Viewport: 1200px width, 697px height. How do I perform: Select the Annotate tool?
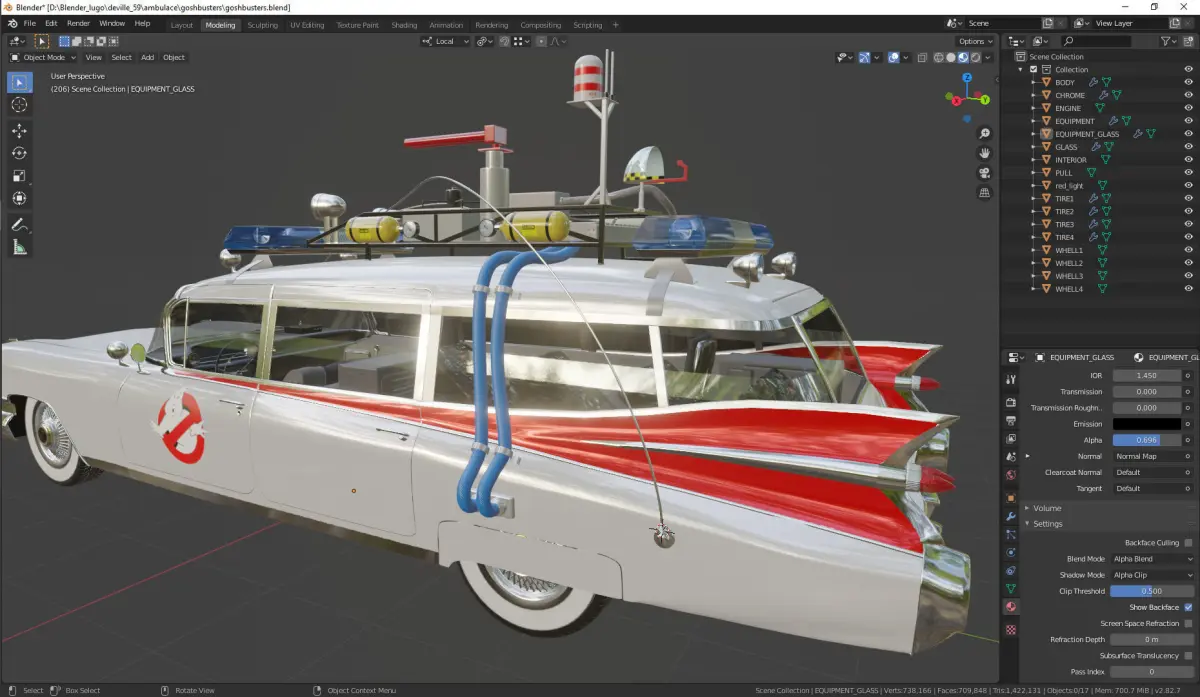click(20, 225)
